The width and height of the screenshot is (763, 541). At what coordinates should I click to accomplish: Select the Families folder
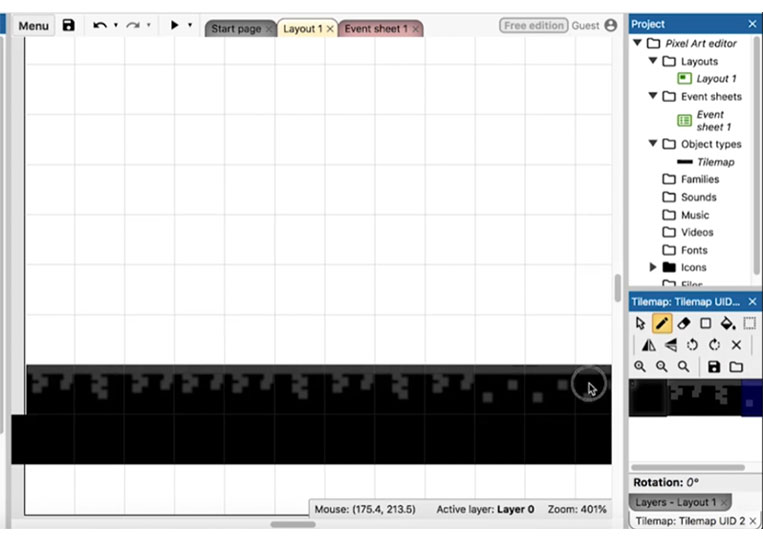click(x=699, y=180)
